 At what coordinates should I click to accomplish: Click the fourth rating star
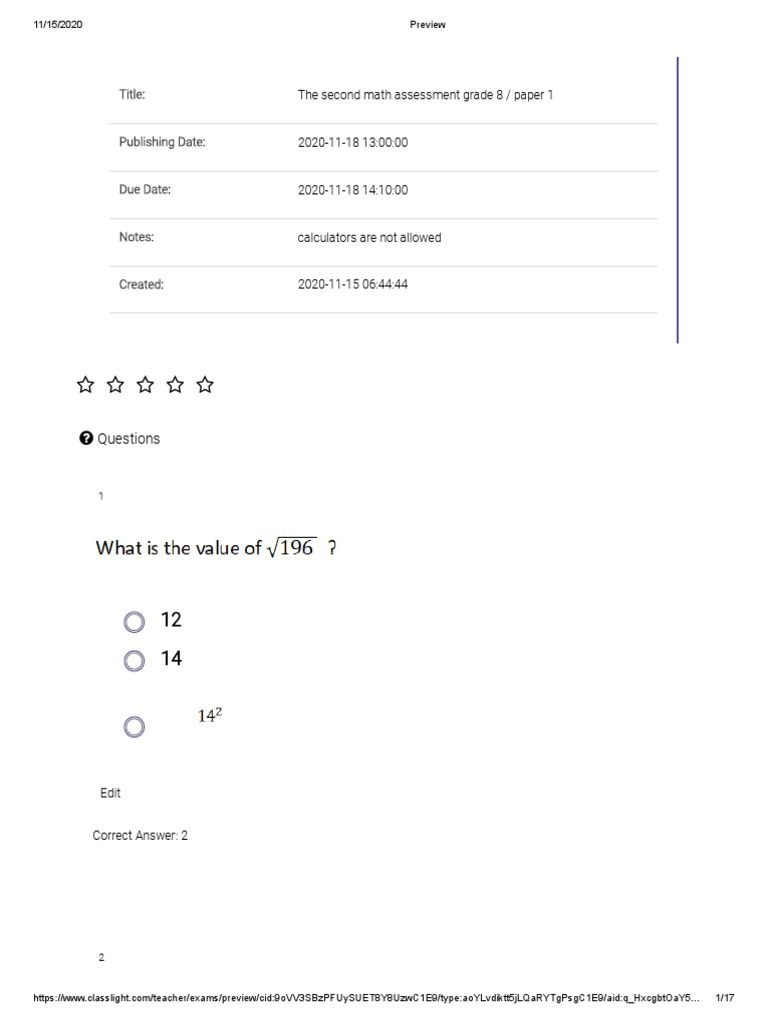coord(176,385)
